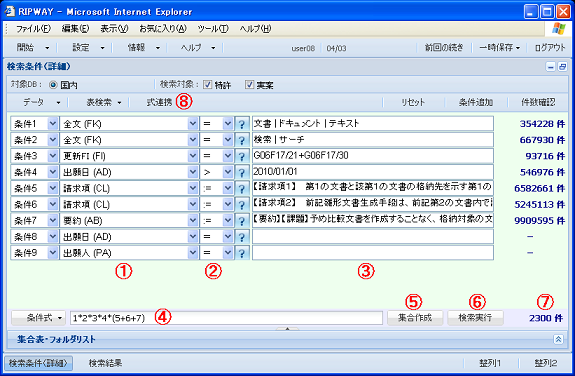Select the 国内 database radio button

pos(53,85)
